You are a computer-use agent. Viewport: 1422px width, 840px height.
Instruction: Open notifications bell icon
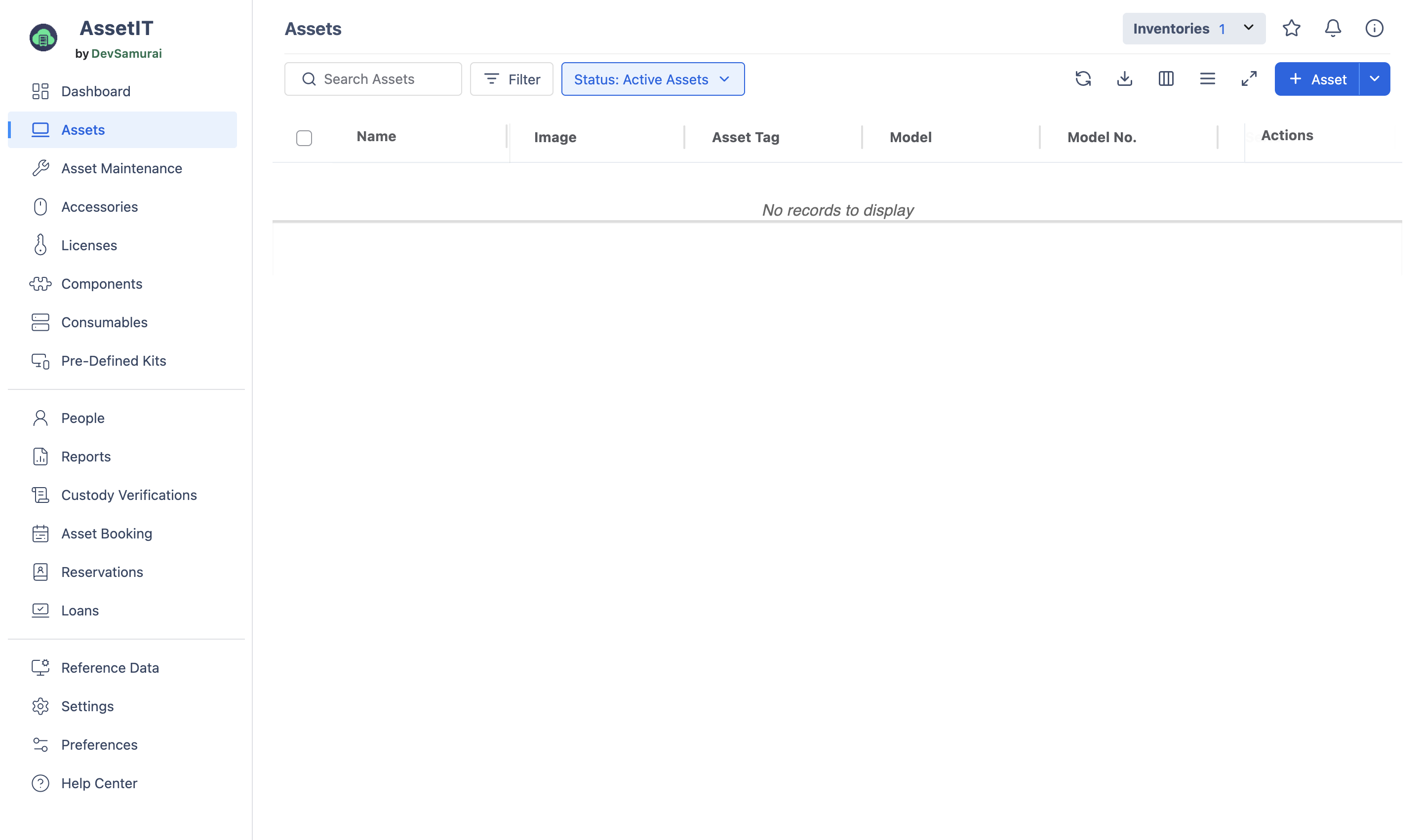[x=1333, y=28]
